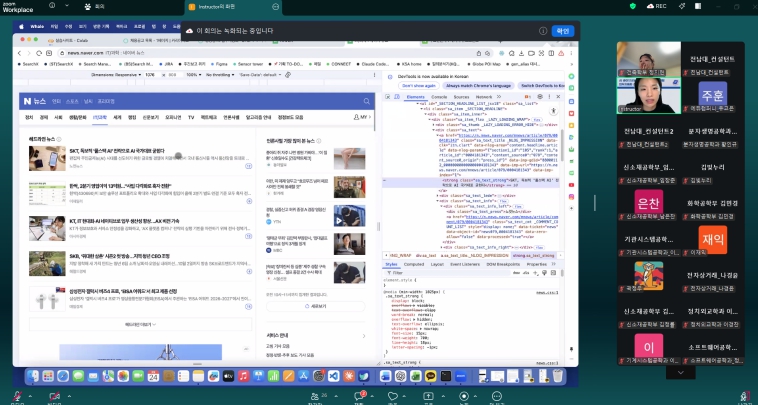This screenshot has height=405, width=758.
Task: Click Apple menu logo
Action: coord(21,27)
